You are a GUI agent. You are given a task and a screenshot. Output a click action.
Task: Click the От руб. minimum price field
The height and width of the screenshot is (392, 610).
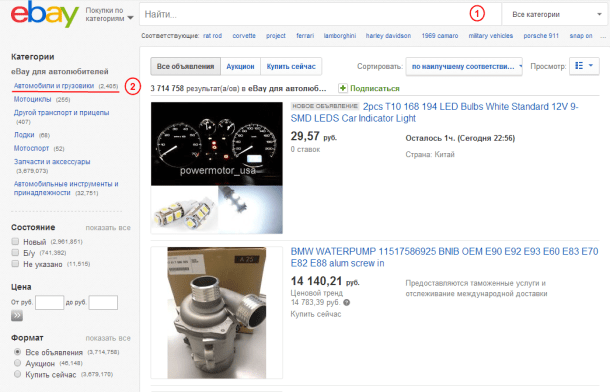(x=49, y=303)
